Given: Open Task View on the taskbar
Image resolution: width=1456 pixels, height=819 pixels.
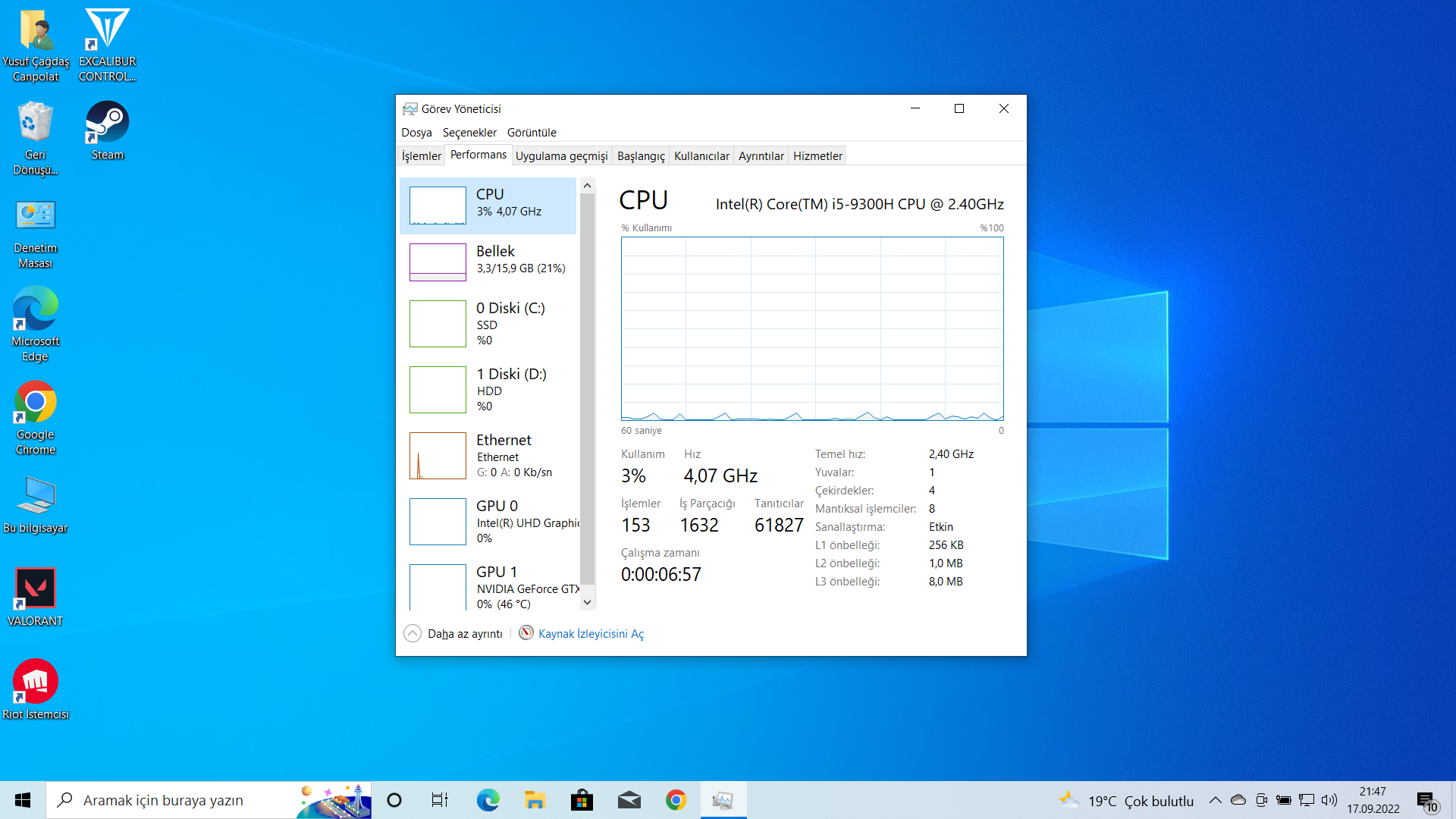Looking at the screenshot, I should [440, 800].
